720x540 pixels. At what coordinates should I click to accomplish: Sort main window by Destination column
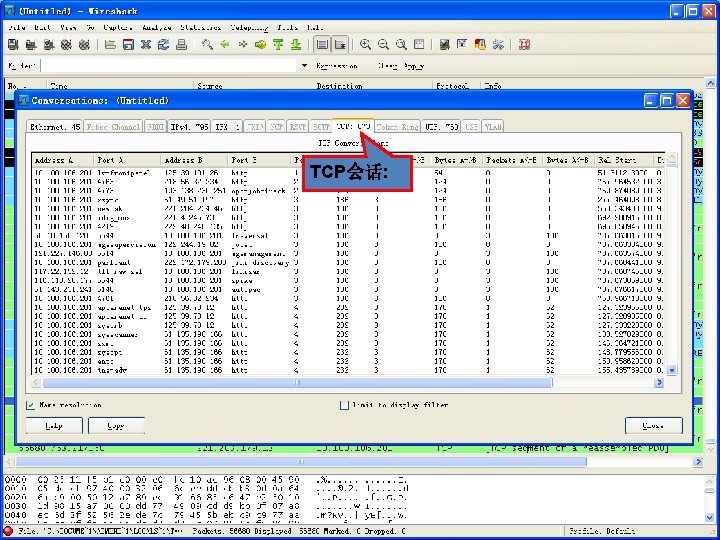click(373, 85)
